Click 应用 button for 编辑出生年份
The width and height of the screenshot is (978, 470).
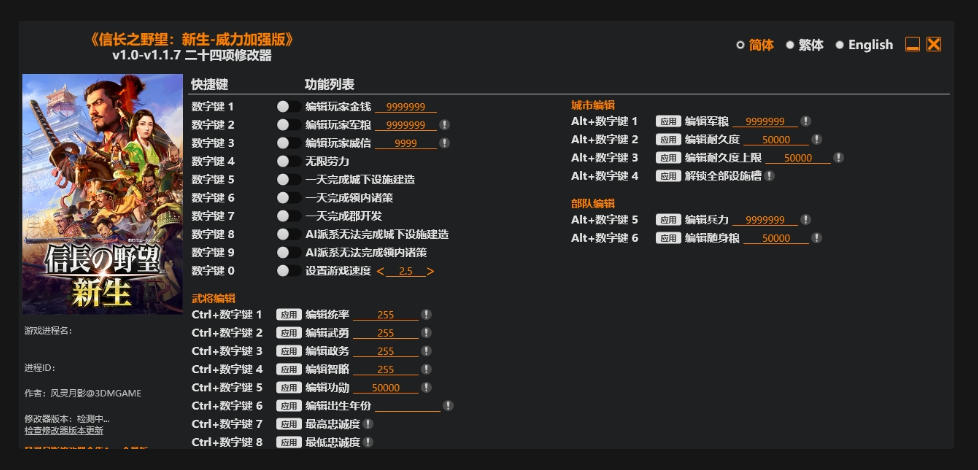point(289,406)
